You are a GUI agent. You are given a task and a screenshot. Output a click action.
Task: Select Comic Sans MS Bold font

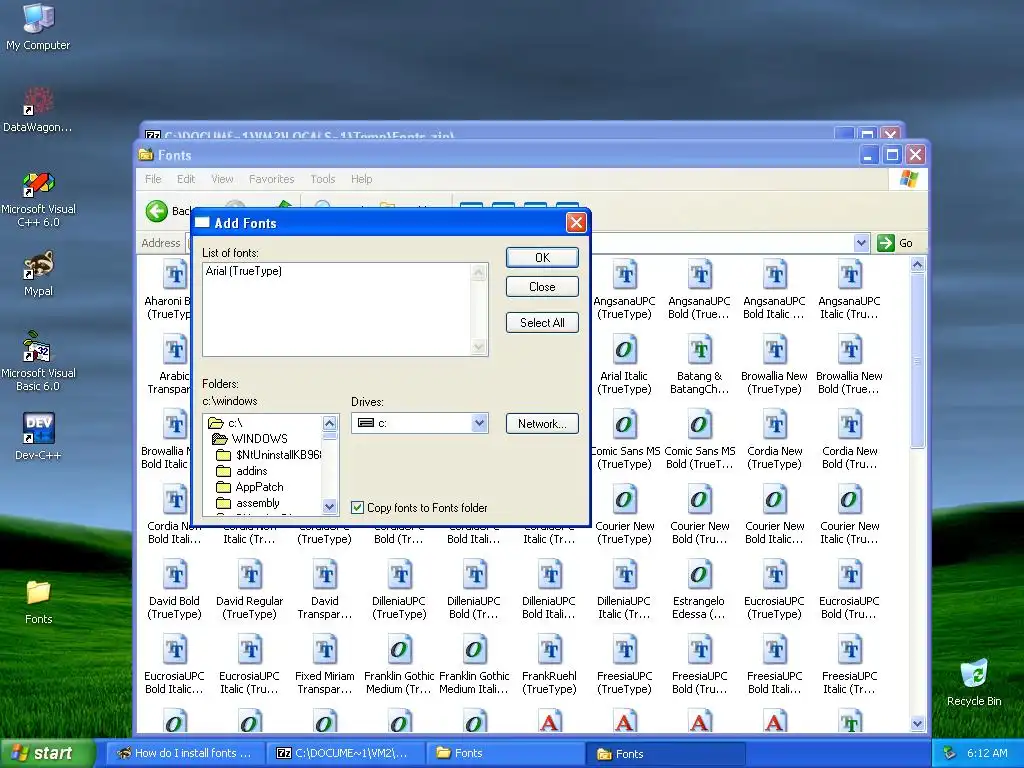click(x=699, y=439)
